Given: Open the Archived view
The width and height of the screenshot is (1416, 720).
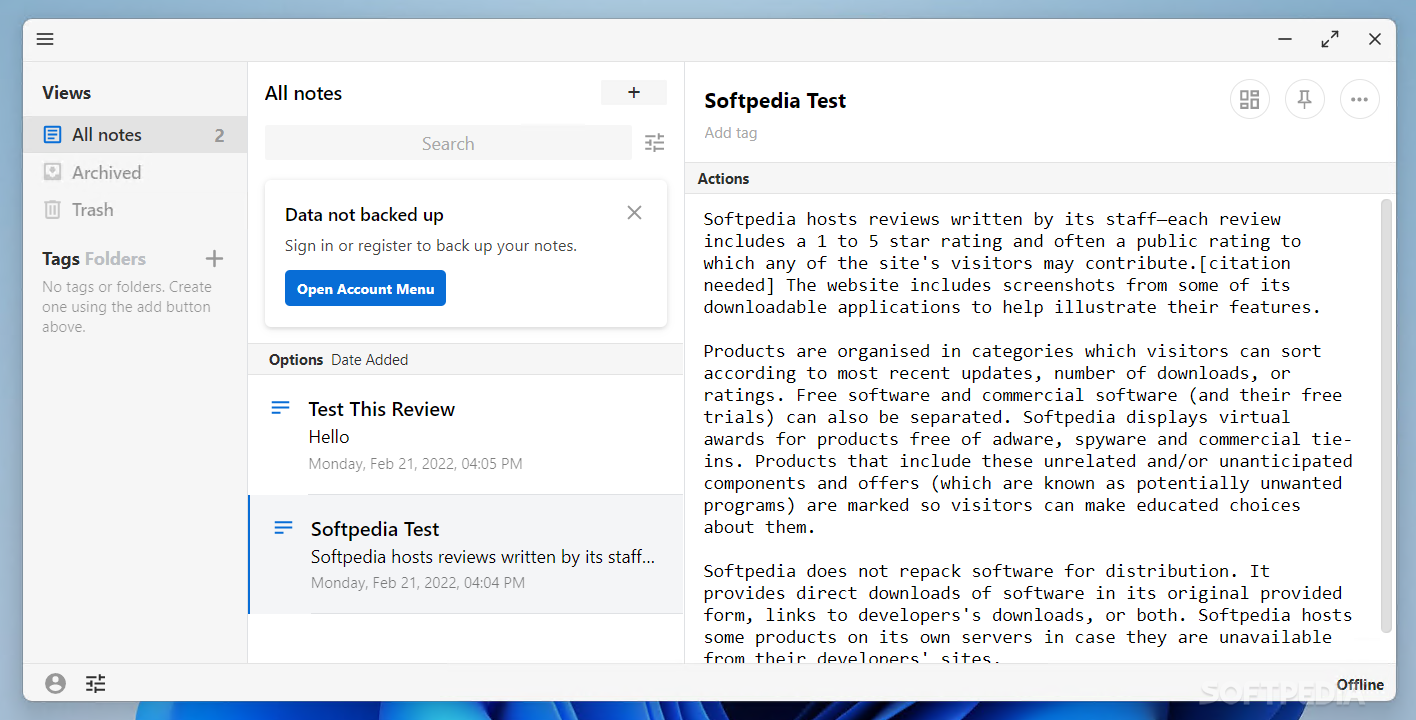Looking at the screenshot, I should tap(135, 172).
